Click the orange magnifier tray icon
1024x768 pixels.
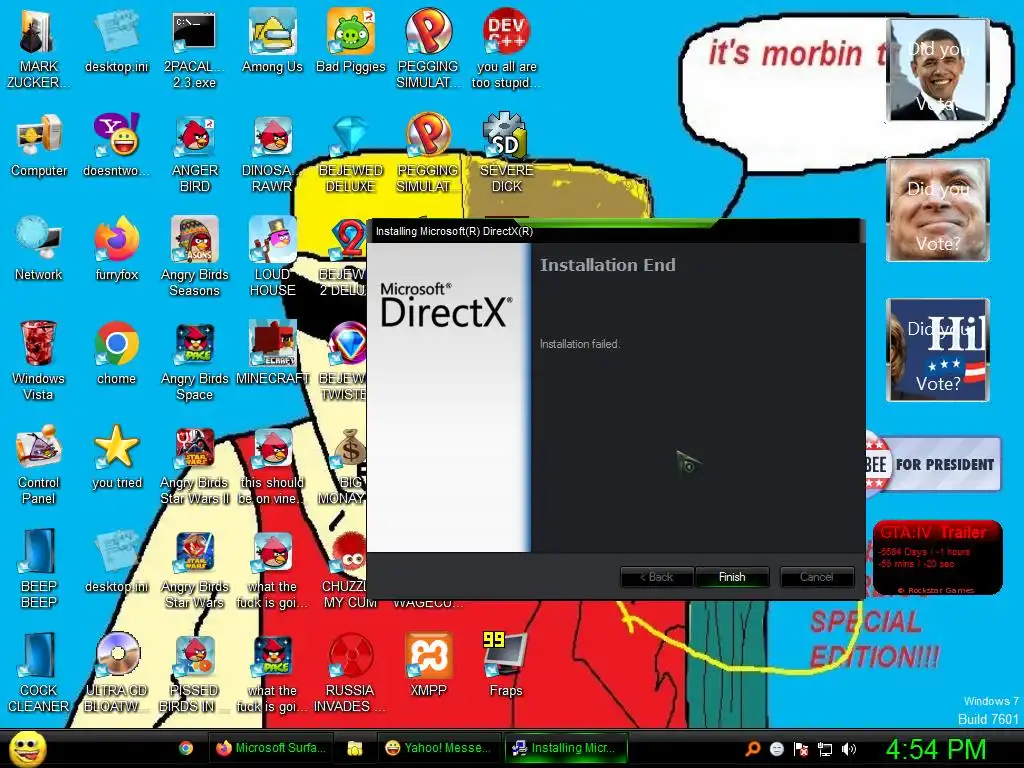pyautogui.click(x=752, y=749)
